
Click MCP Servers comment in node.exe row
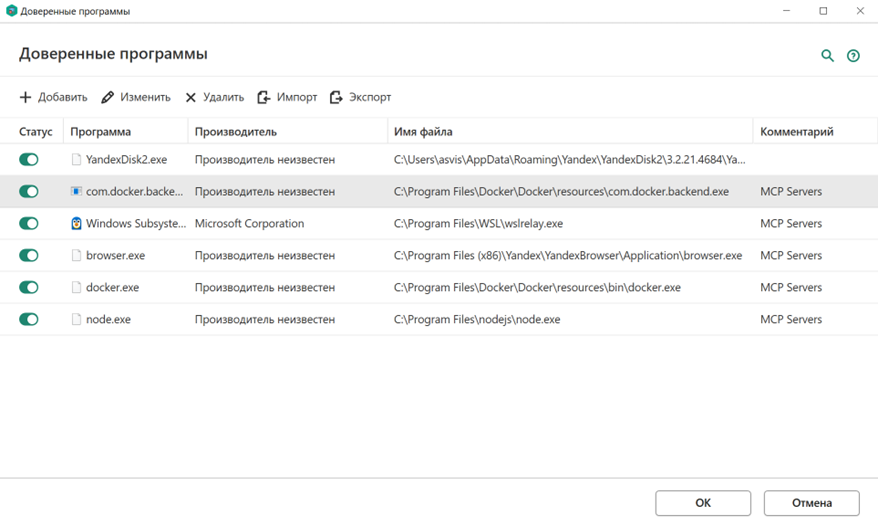click(x=791, y=319)
